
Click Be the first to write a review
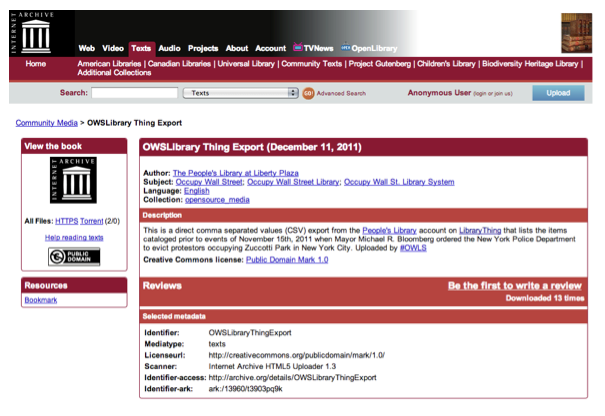click(x=515, y=286)
